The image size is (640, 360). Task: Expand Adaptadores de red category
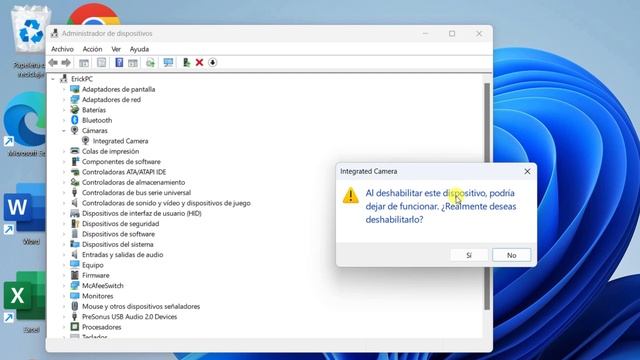click(64, 100)
